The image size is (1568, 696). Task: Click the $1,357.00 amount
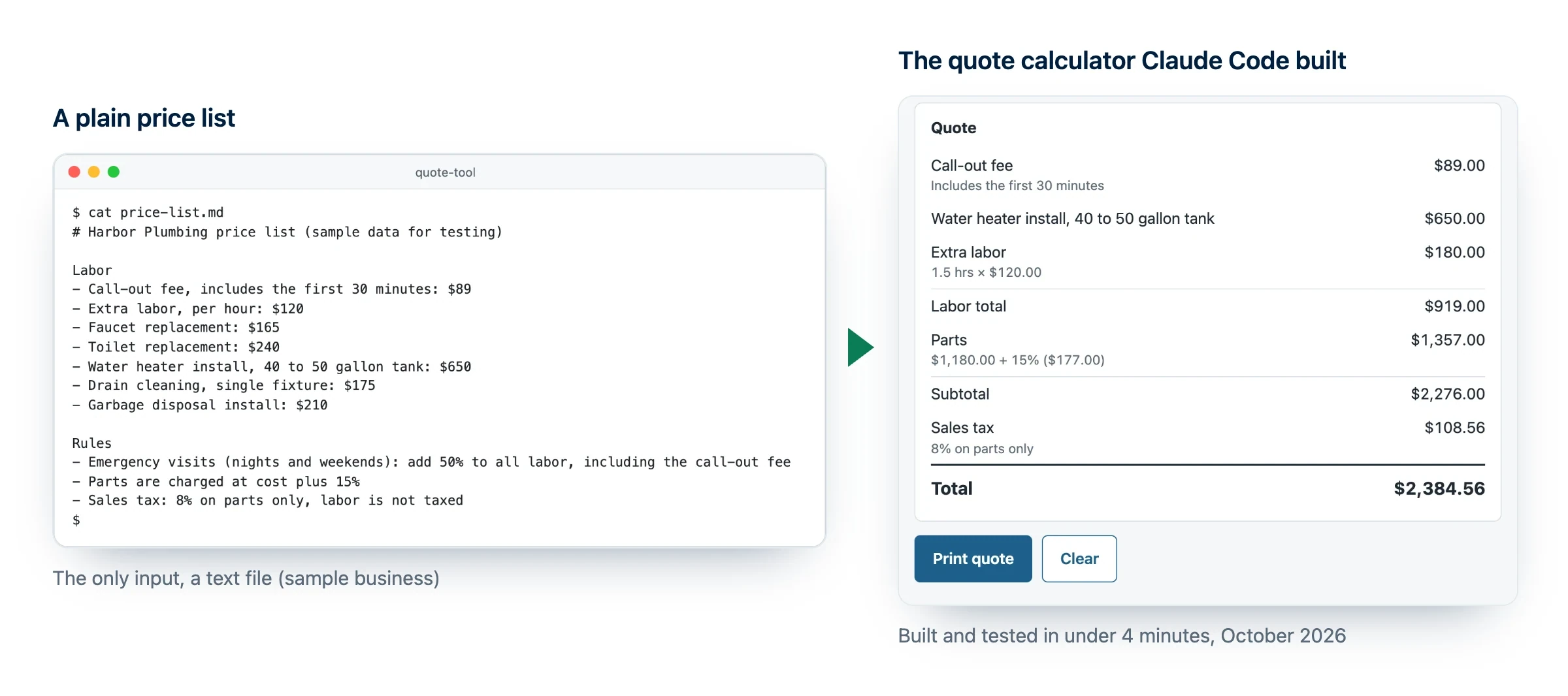(1448, 340)
